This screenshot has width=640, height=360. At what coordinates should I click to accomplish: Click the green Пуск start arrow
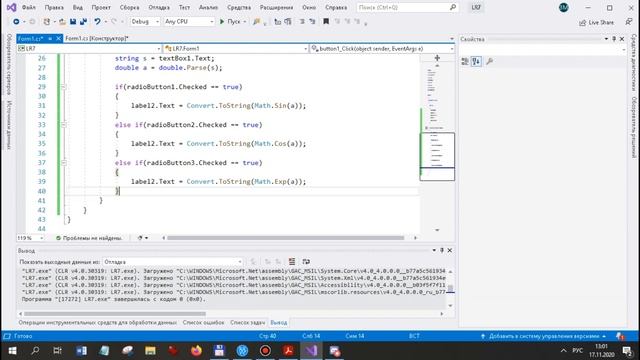point(222,22)
